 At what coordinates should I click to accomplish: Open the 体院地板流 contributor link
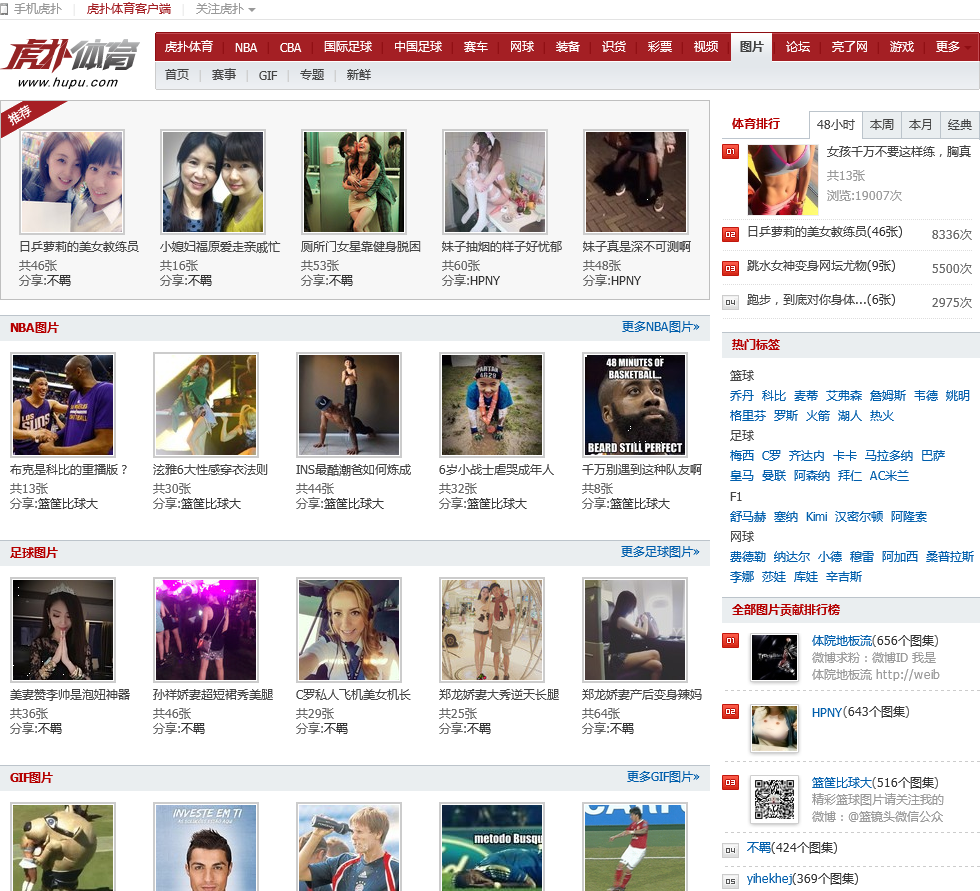point(841,641)
